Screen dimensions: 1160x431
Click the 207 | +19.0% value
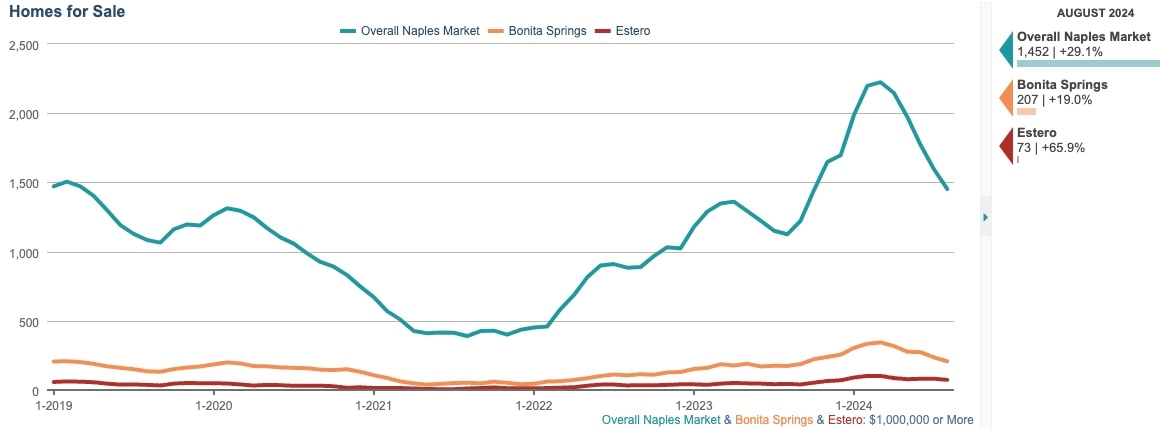(1054, 100)
